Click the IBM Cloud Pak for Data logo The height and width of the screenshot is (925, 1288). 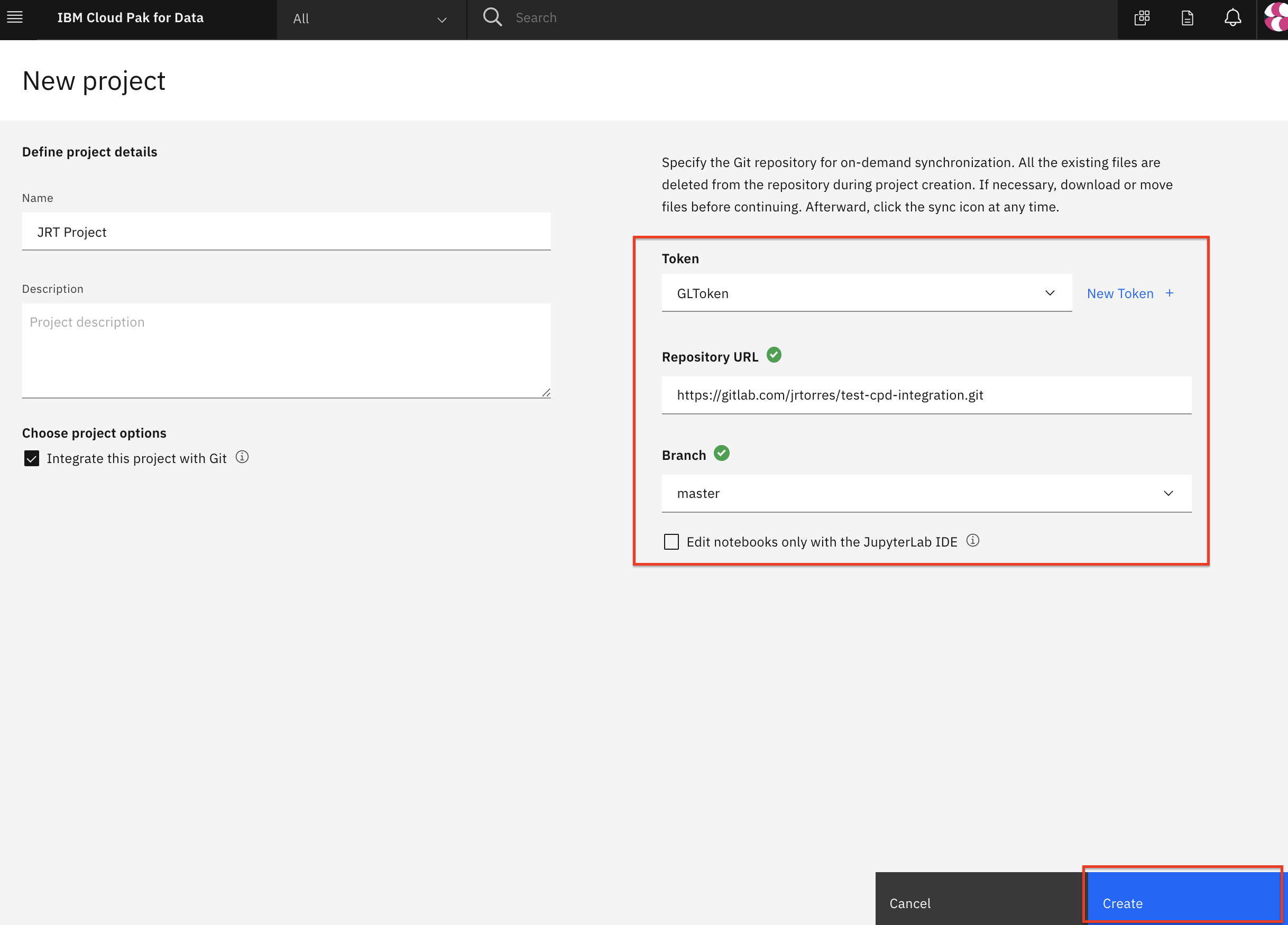131,17
